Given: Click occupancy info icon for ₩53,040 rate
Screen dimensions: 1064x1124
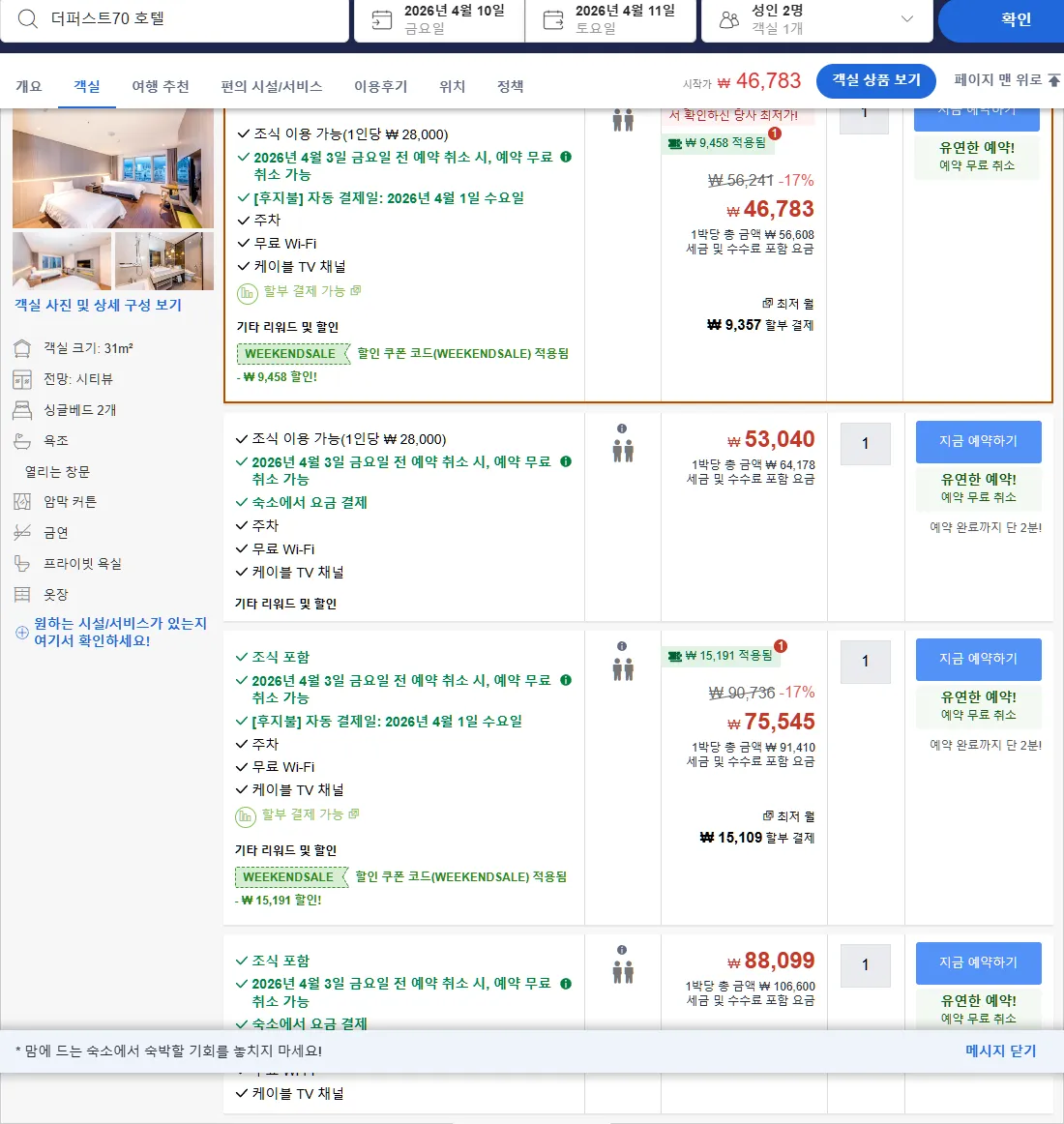Looking at the screenshot, I should pos(622,429).
